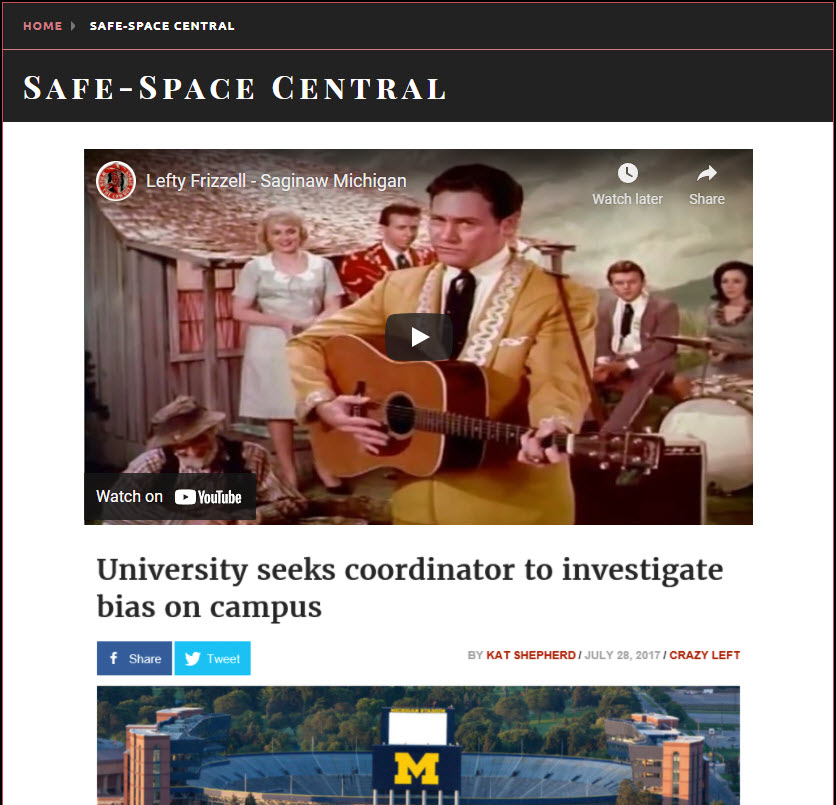Click the Watch on YouTube button

(x=170, y=496)
